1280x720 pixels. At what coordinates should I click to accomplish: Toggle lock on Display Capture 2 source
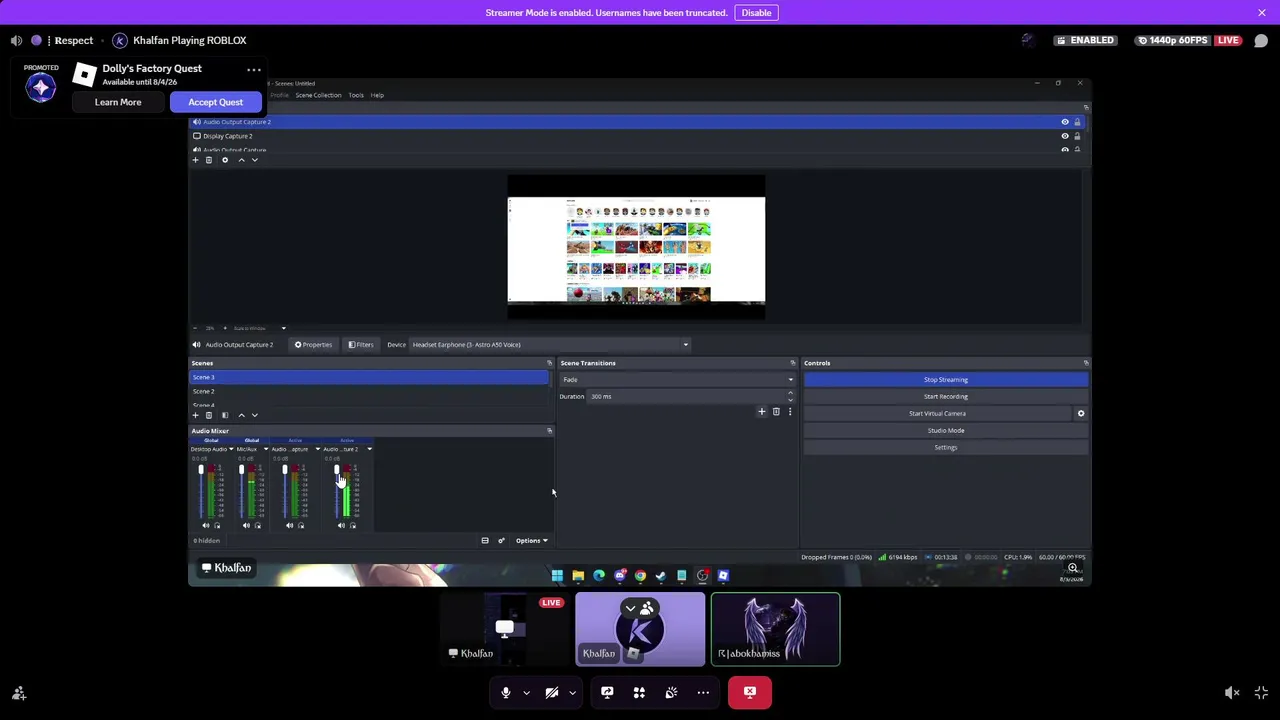(1077, 136)
